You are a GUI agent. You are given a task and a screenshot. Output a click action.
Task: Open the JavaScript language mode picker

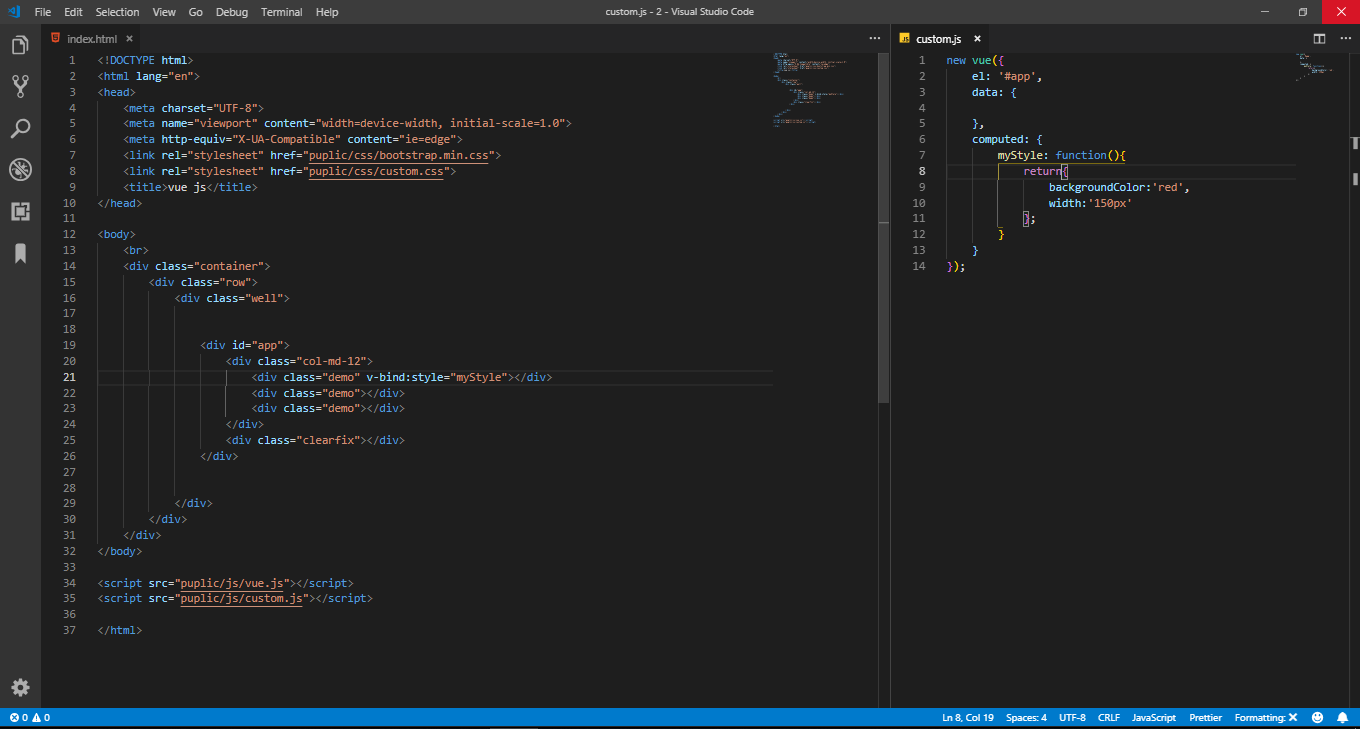coord(1153,717)
